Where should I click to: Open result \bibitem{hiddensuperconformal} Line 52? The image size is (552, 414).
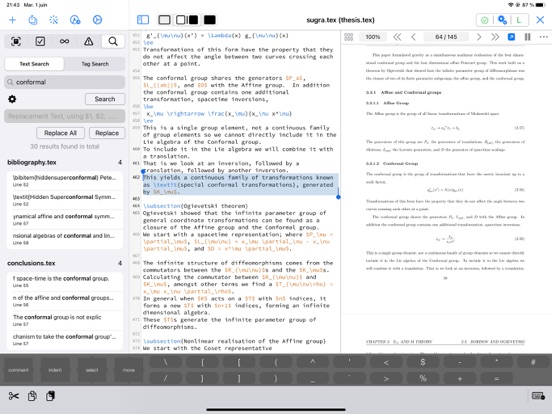tap(65, 181)
